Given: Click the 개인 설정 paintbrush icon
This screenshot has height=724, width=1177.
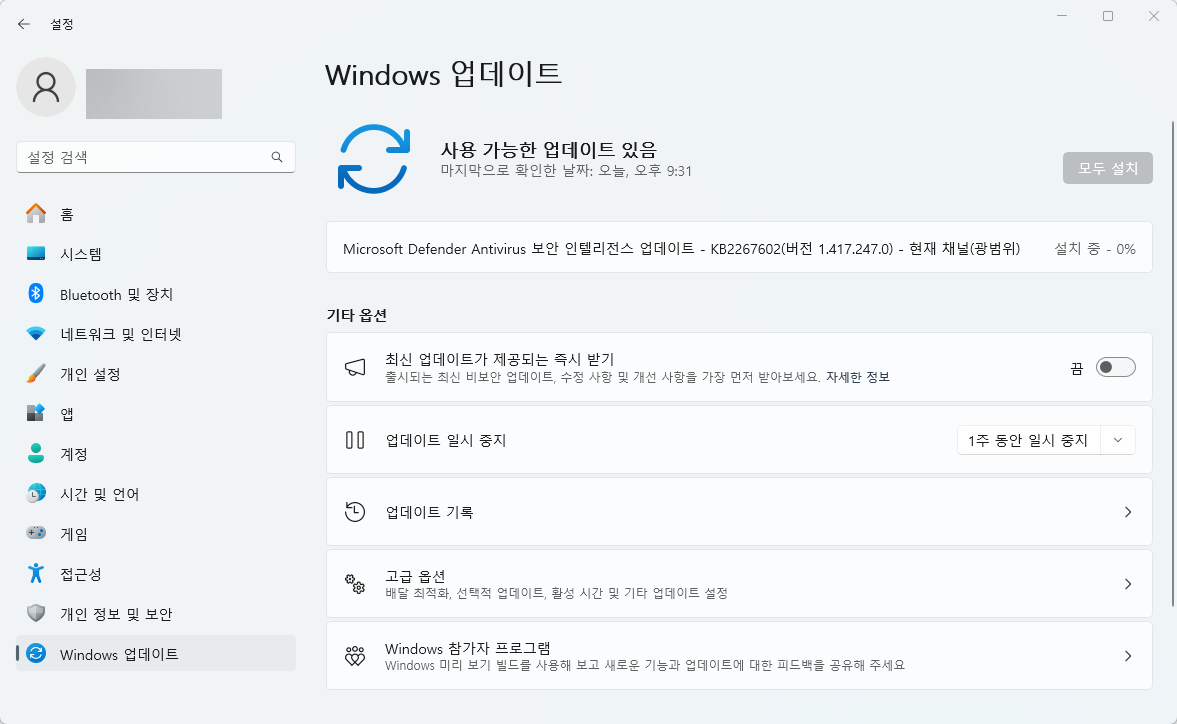Looking at the screenshot, I should coord(36,374).
